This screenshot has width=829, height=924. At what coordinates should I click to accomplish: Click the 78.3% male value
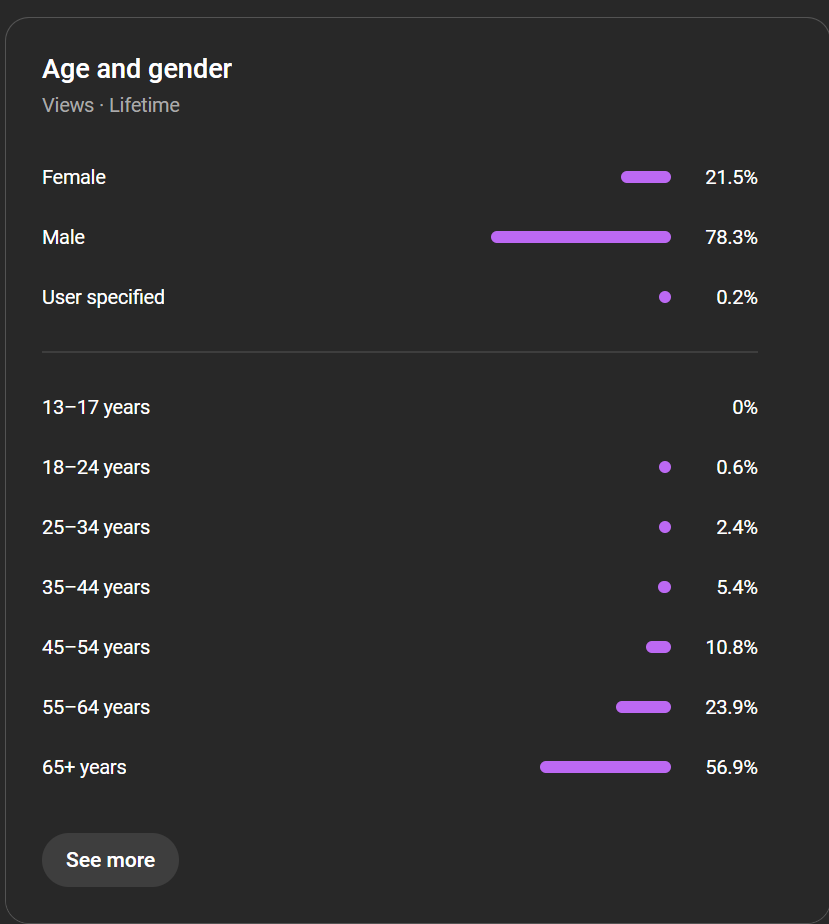731,237
